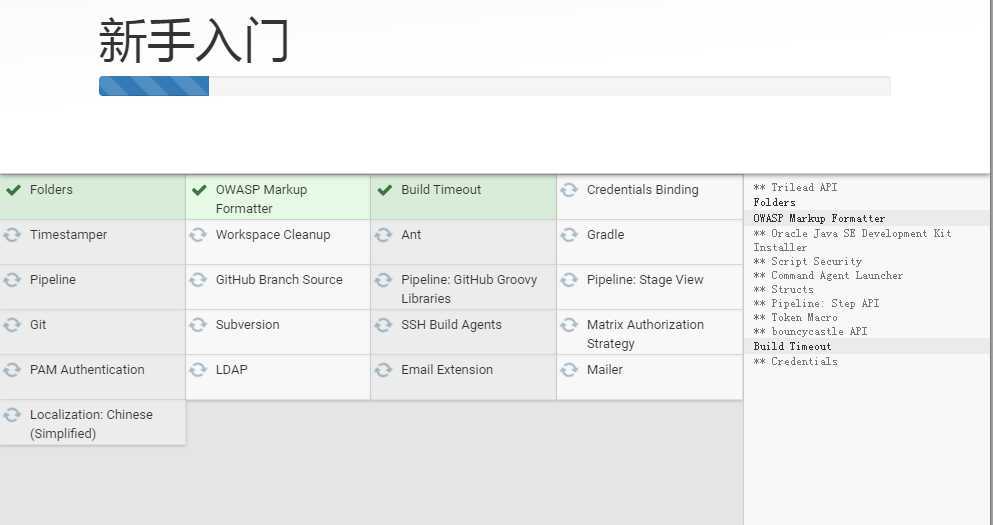This screenshot has height=525, width=993.
Task: Click the green checkmark beside Folders
Action: [x=13, y=189]
